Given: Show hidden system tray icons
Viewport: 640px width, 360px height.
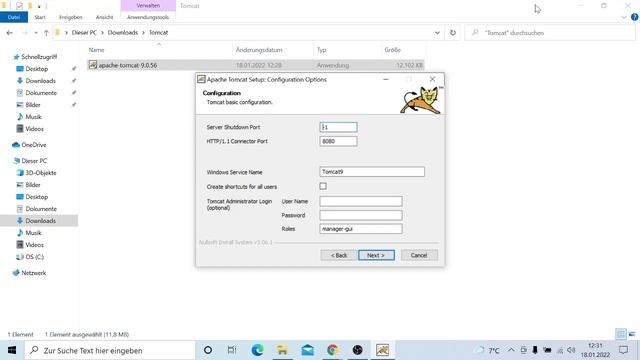Looking at the screenshot, I should pyautogui.click(x=511, y=350).
